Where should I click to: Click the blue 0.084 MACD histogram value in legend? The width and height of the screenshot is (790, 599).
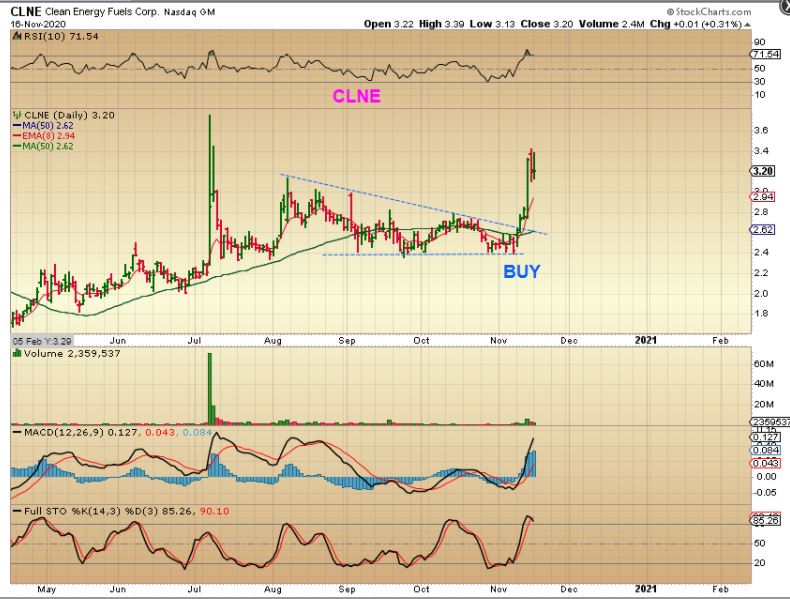point(198,432)
